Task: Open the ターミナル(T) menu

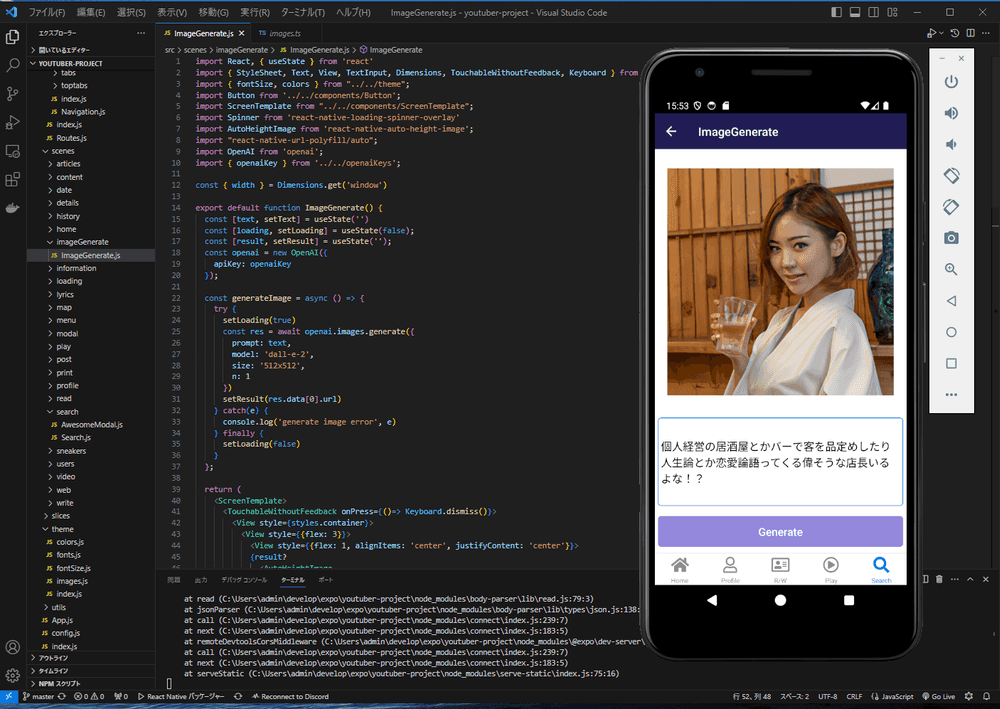Action: 303,12
